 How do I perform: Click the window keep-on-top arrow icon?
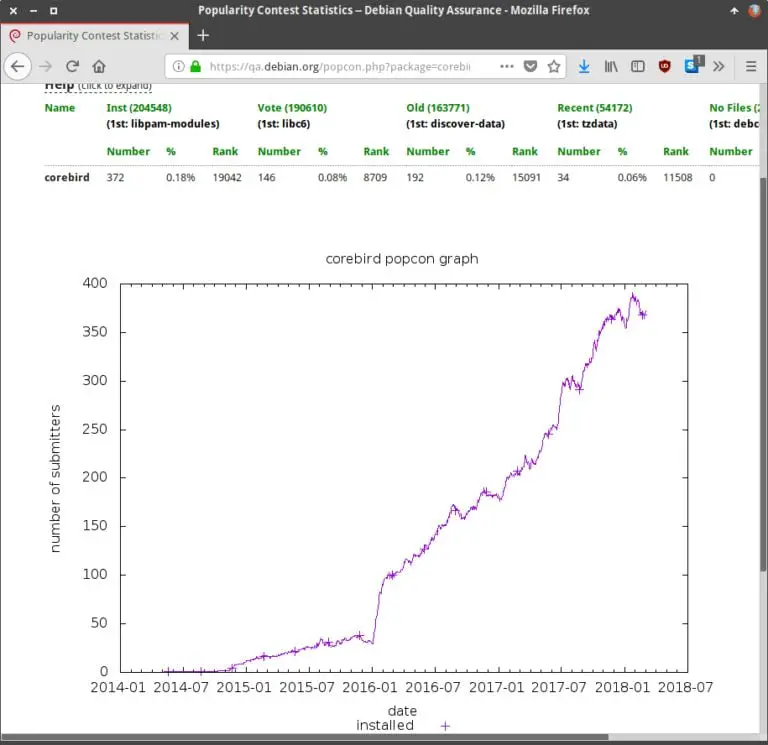pyautogui.click(x=734, y=10)
